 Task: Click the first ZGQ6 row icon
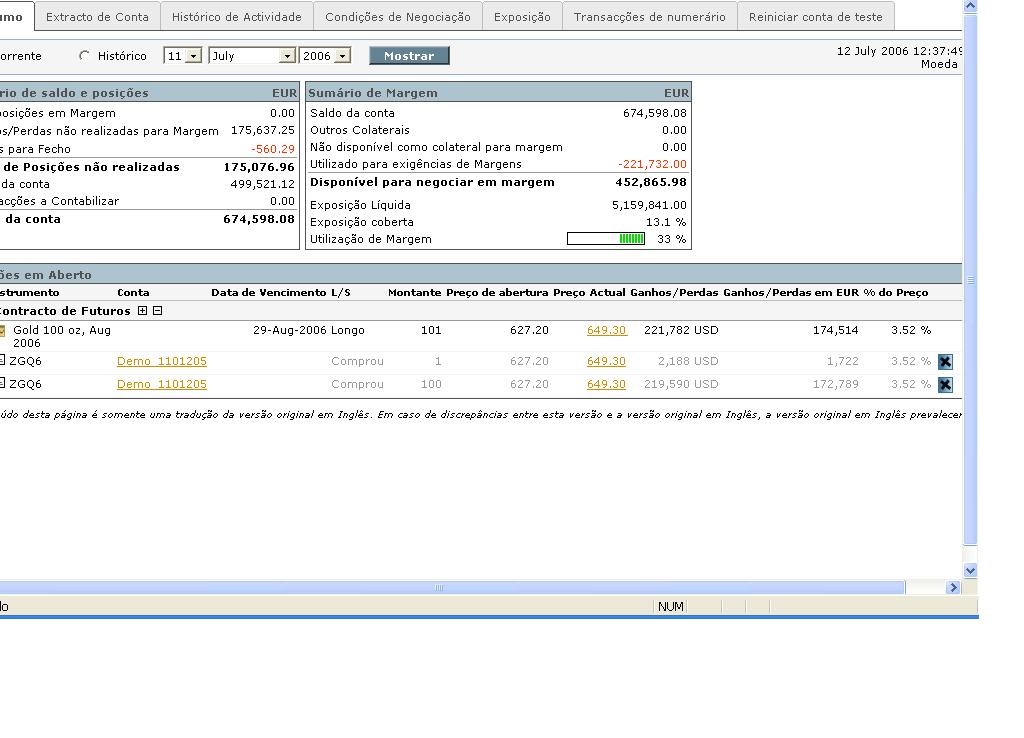point(3,361)
